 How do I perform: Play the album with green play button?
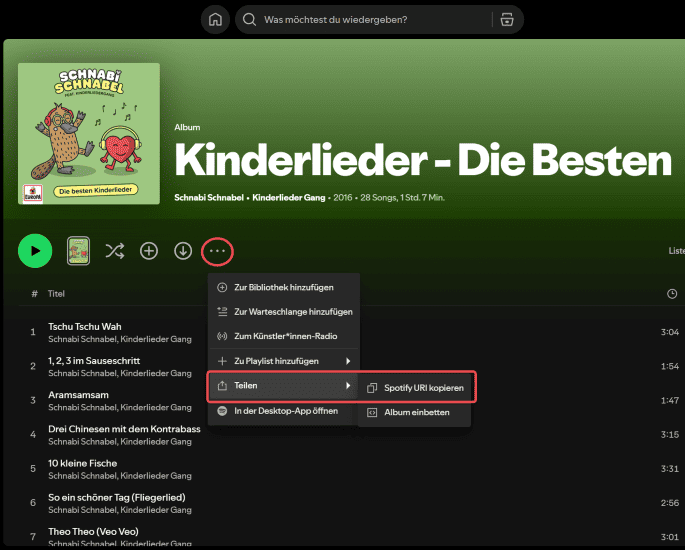tap(35, 251)
